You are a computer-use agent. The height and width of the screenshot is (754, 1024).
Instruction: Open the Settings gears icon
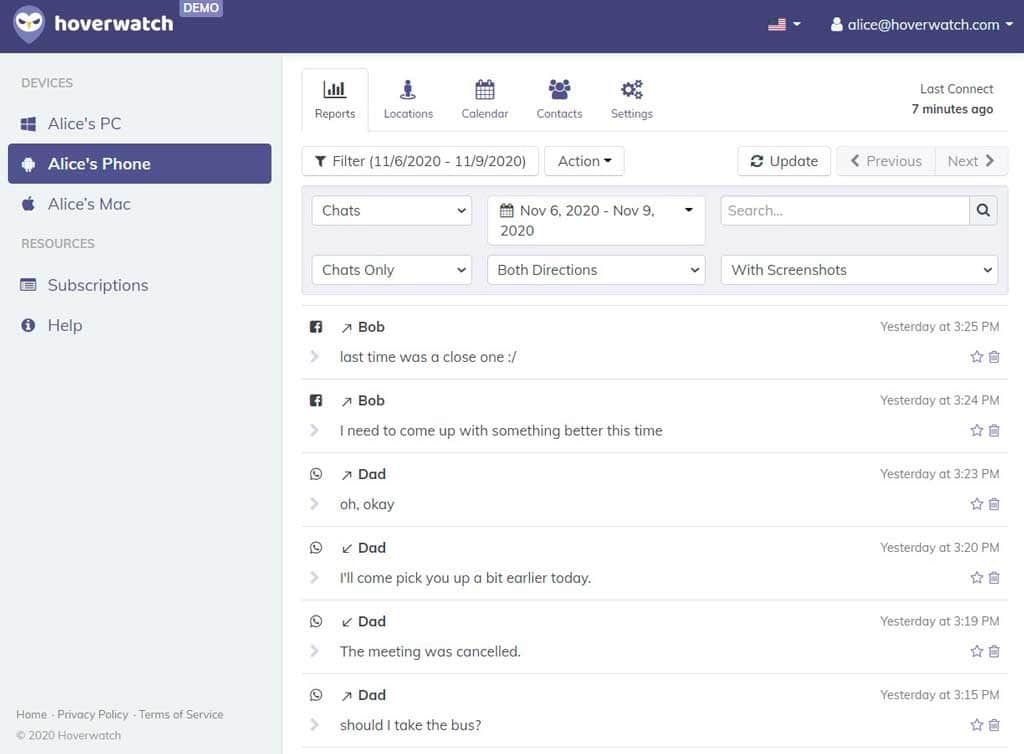pos(632,90)
